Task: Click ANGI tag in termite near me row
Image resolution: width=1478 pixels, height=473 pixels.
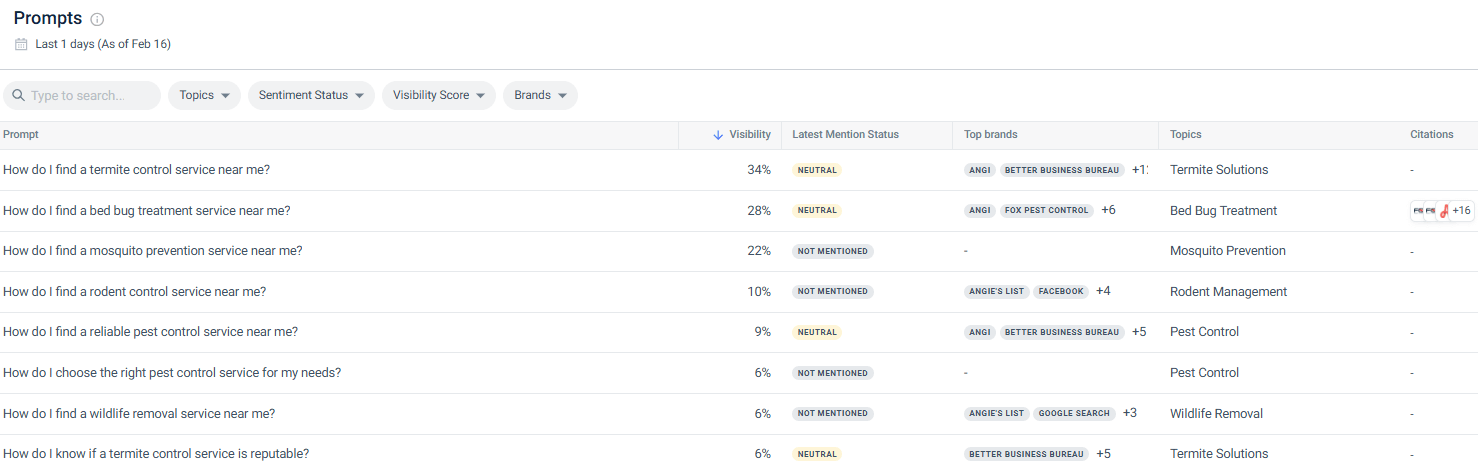Action: (980, 170)
